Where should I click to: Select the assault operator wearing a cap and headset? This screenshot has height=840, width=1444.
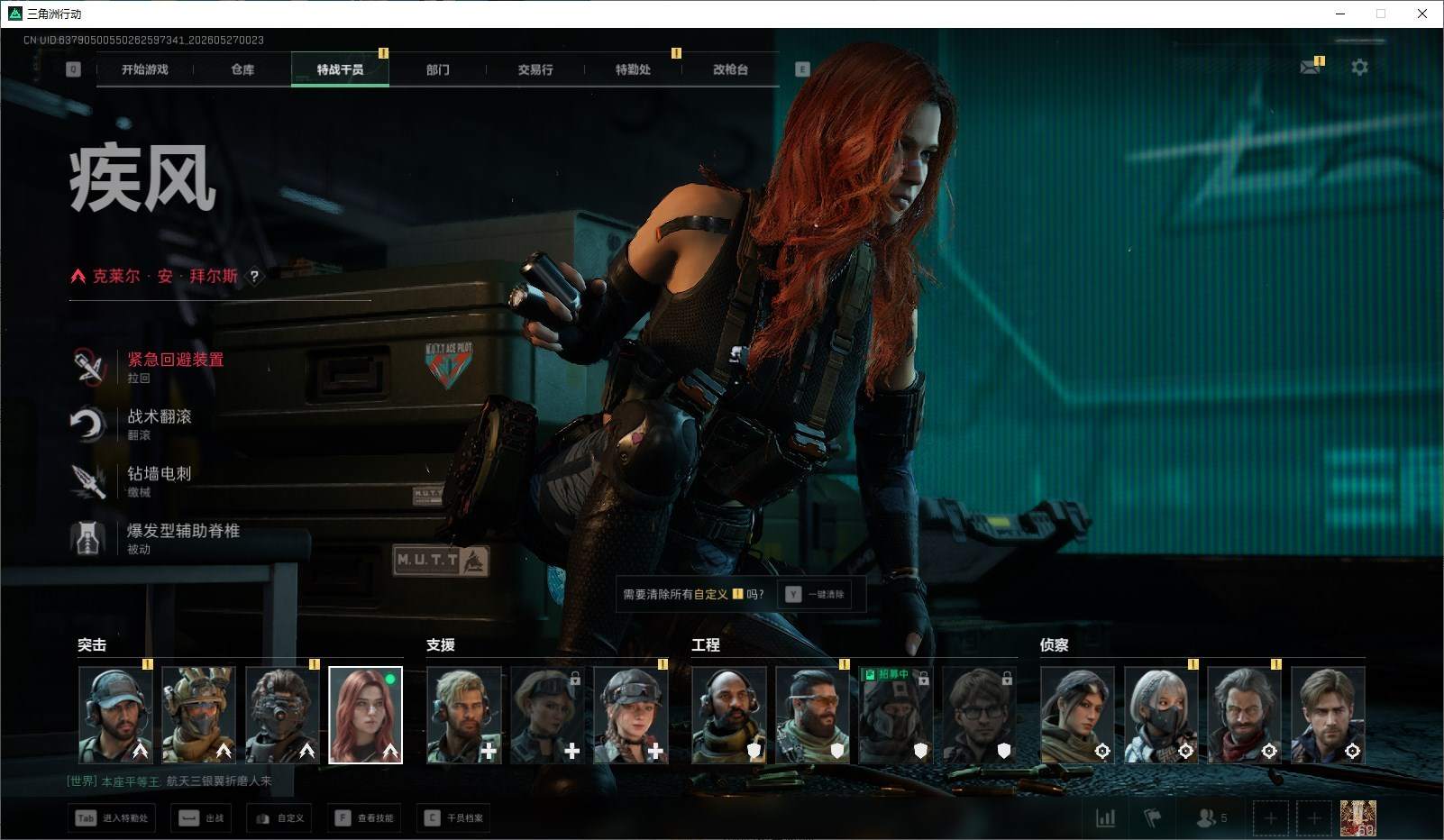pos(115,715)
